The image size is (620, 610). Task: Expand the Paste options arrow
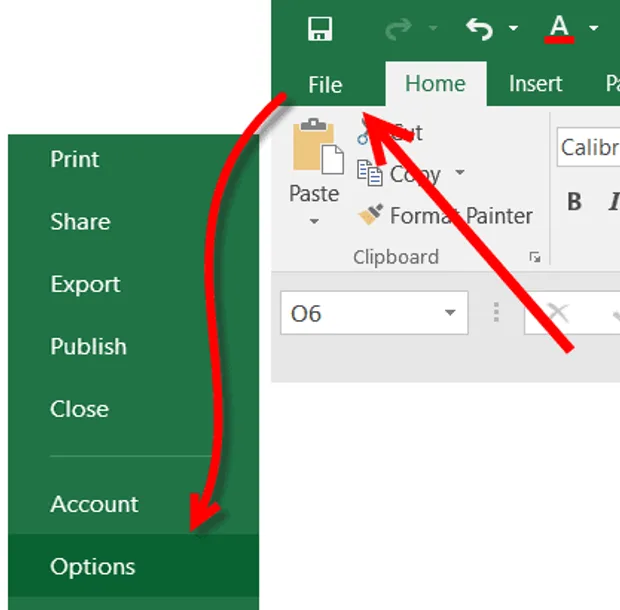tap(314, 221)
